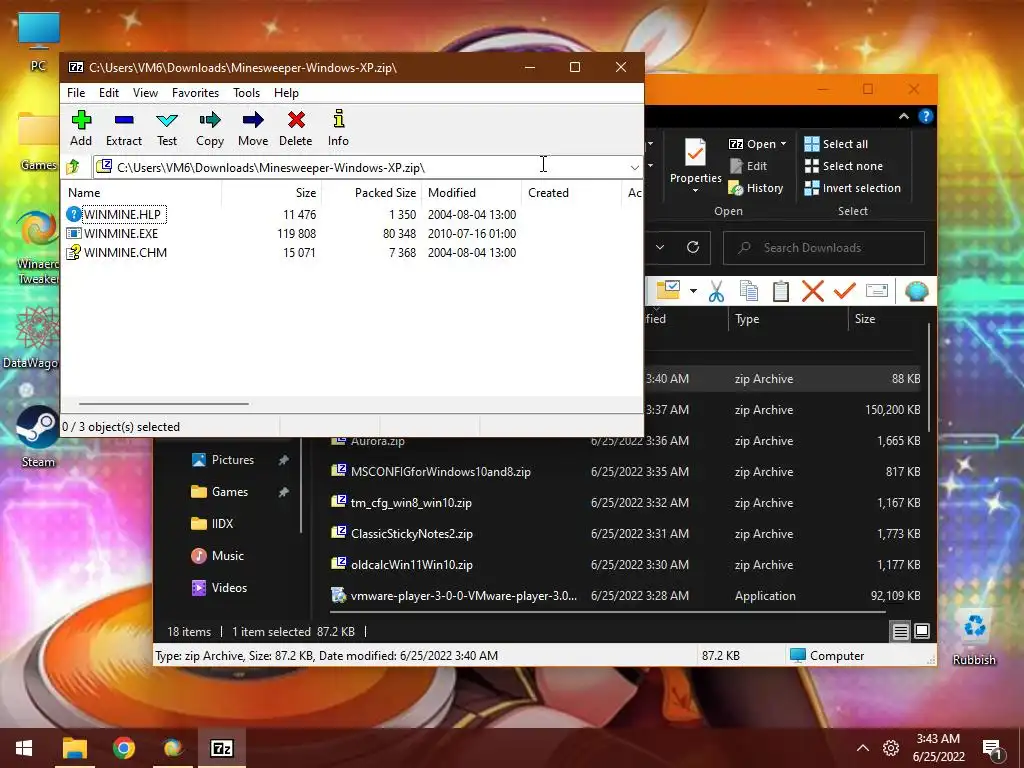Sort by the Packed Size column

pyautogui.click(x=371, y=193)
